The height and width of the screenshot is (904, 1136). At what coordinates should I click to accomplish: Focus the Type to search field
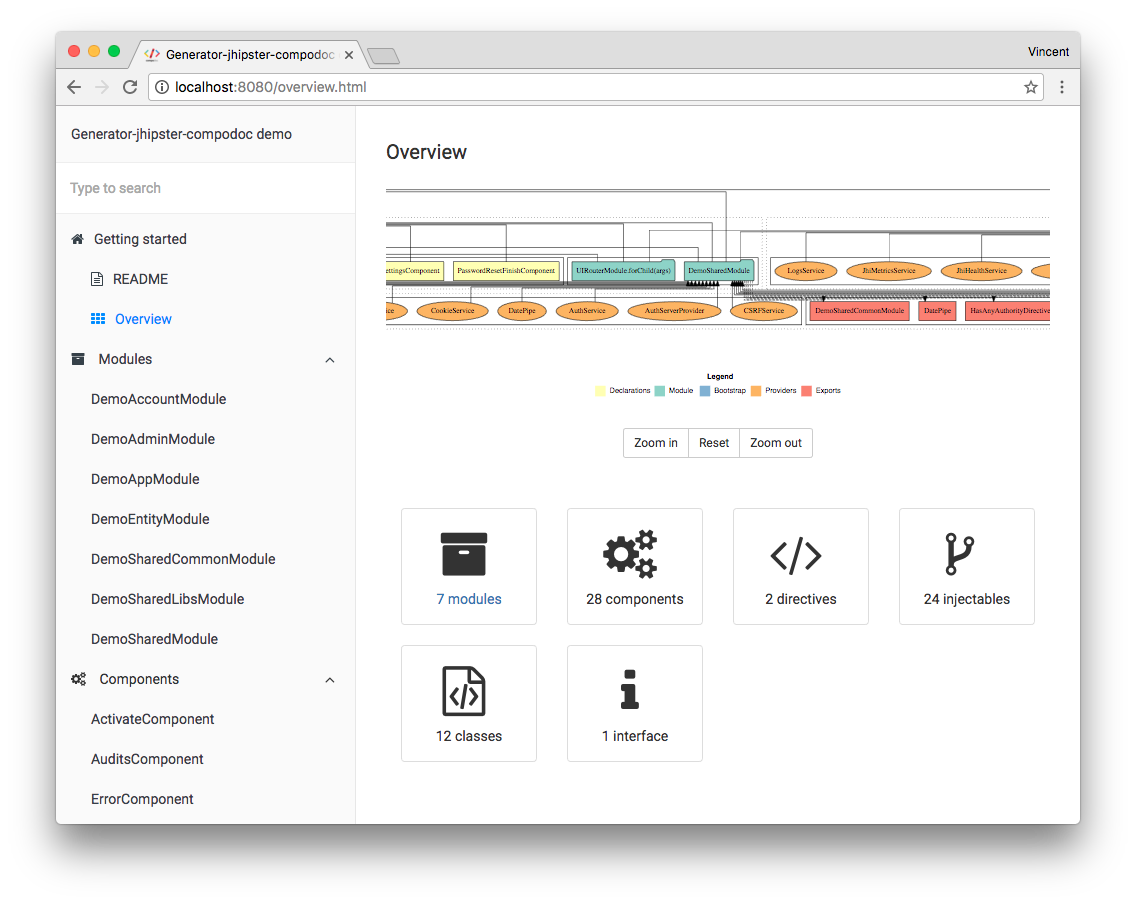206,188
